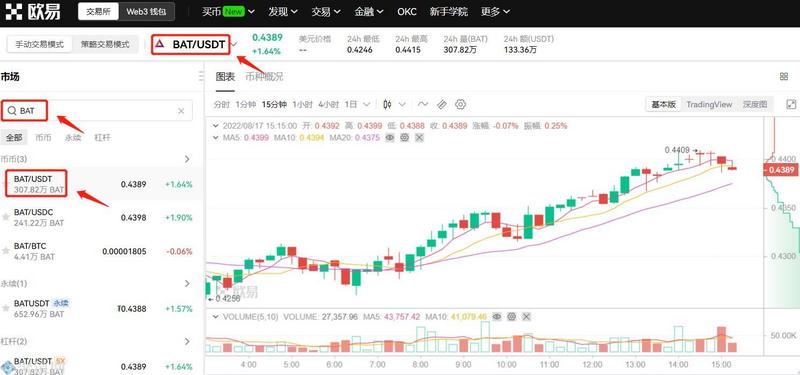The image size is (800, 375).
Task: Switch to strategy trading mode (策略交易模式)
Action: click(x=105, y=44)
